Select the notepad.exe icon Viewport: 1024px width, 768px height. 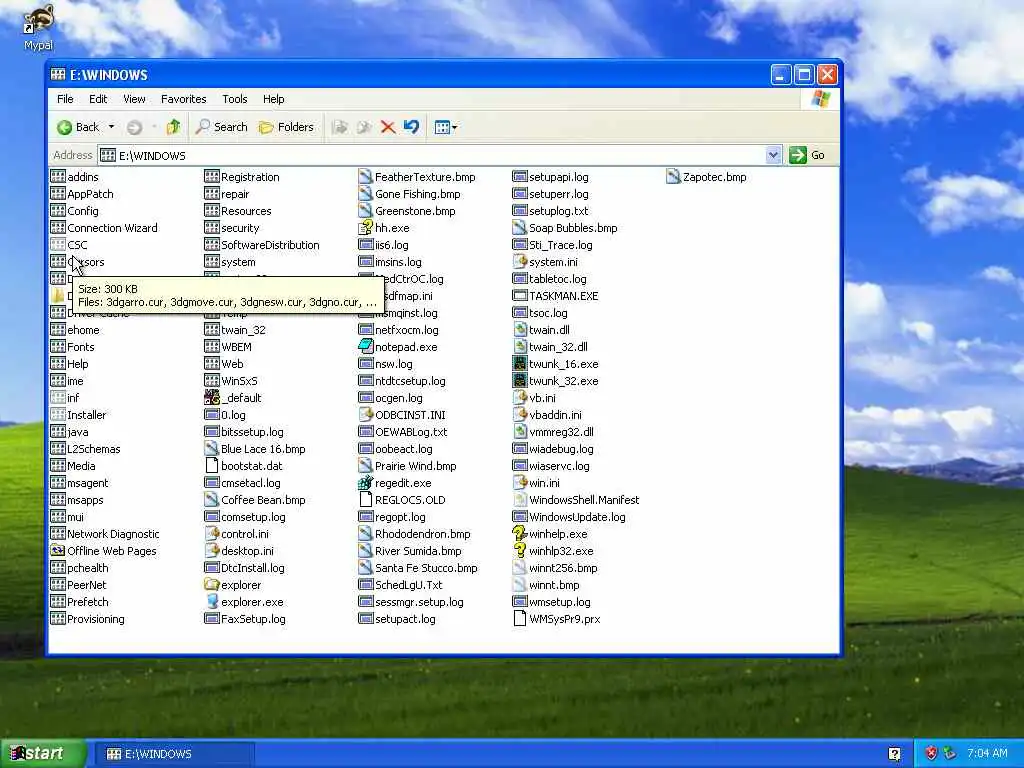point(365,347)
